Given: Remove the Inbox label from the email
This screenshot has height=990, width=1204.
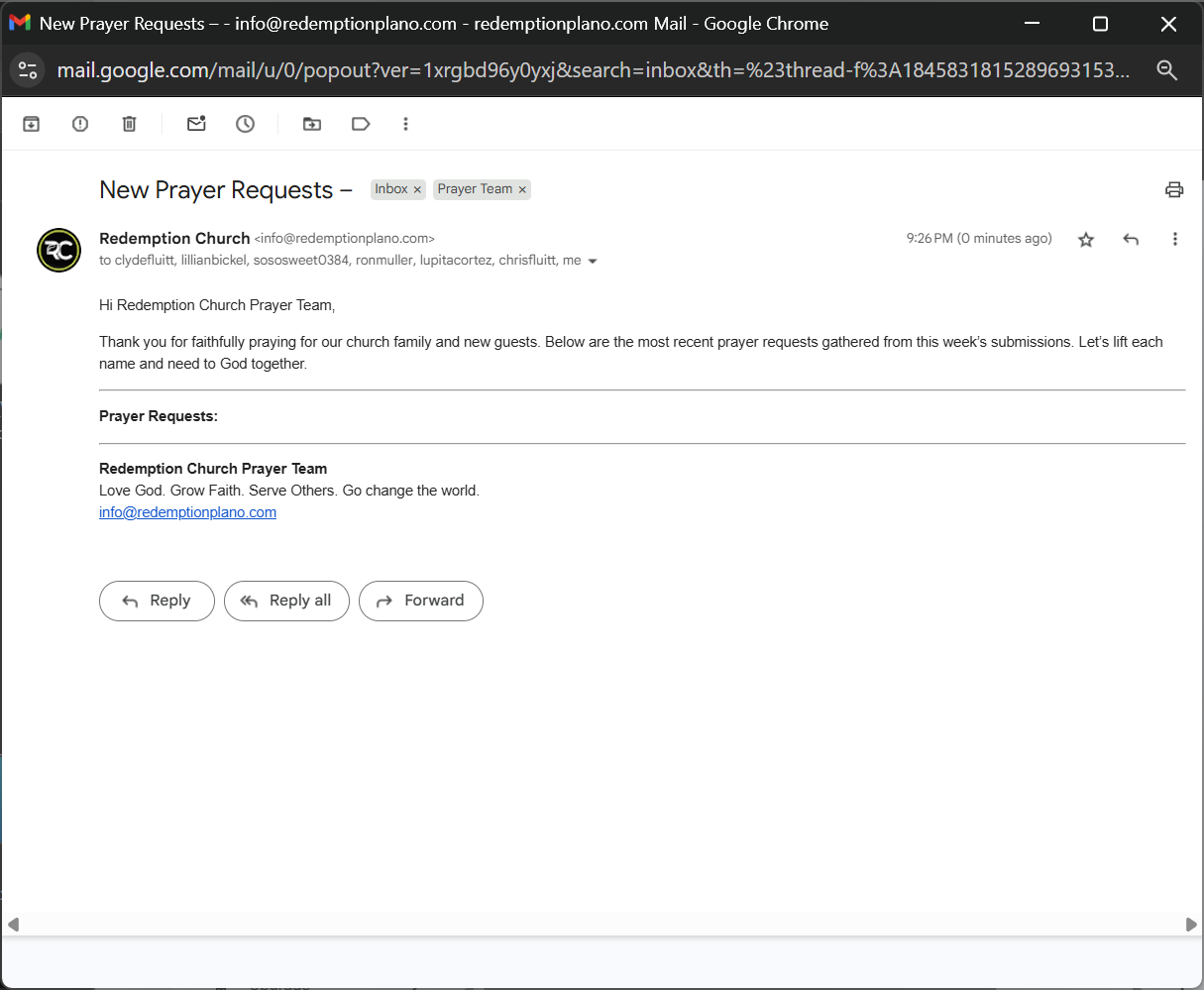Looking at the screenshot, I should point(417,189).
